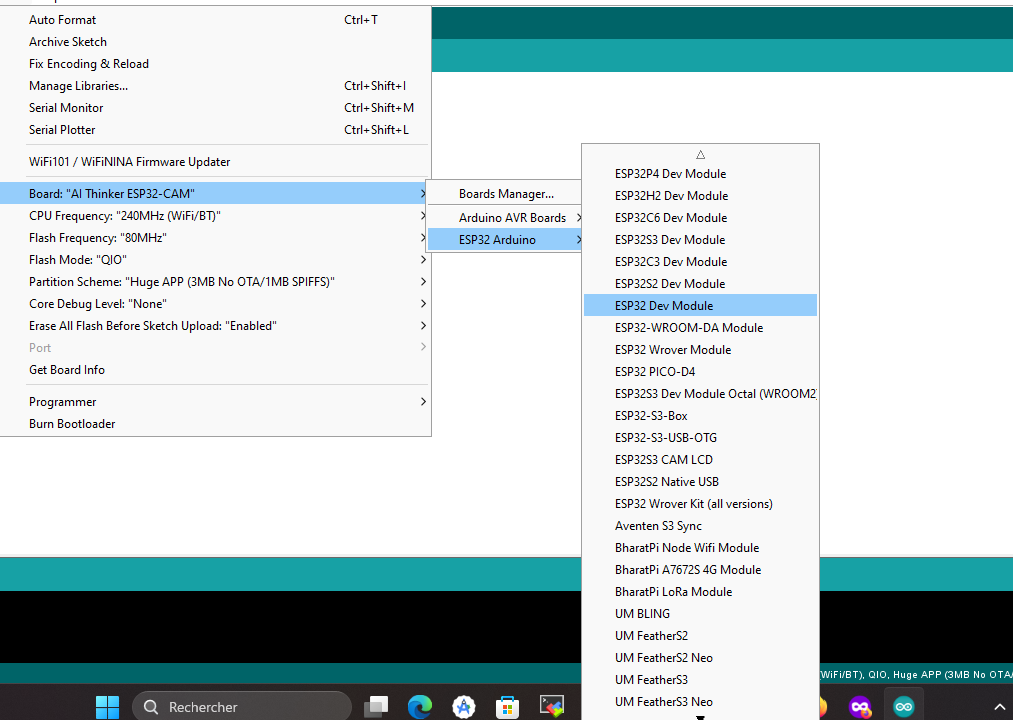Select the ESP32S3 Dev Module board
Screen dimensions: 1013x720
700,239
